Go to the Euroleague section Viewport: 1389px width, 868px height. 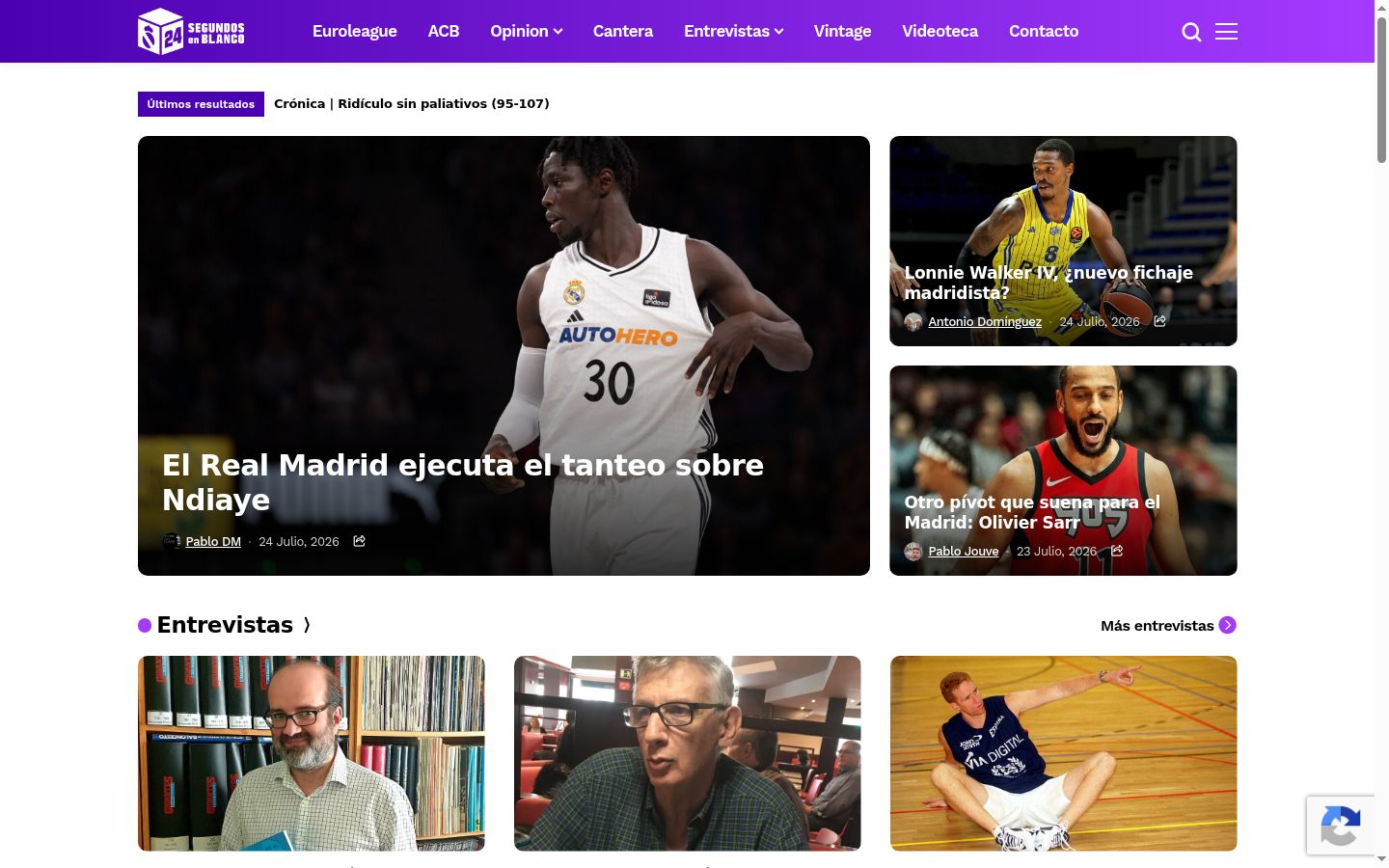click(x=355, y=31)
